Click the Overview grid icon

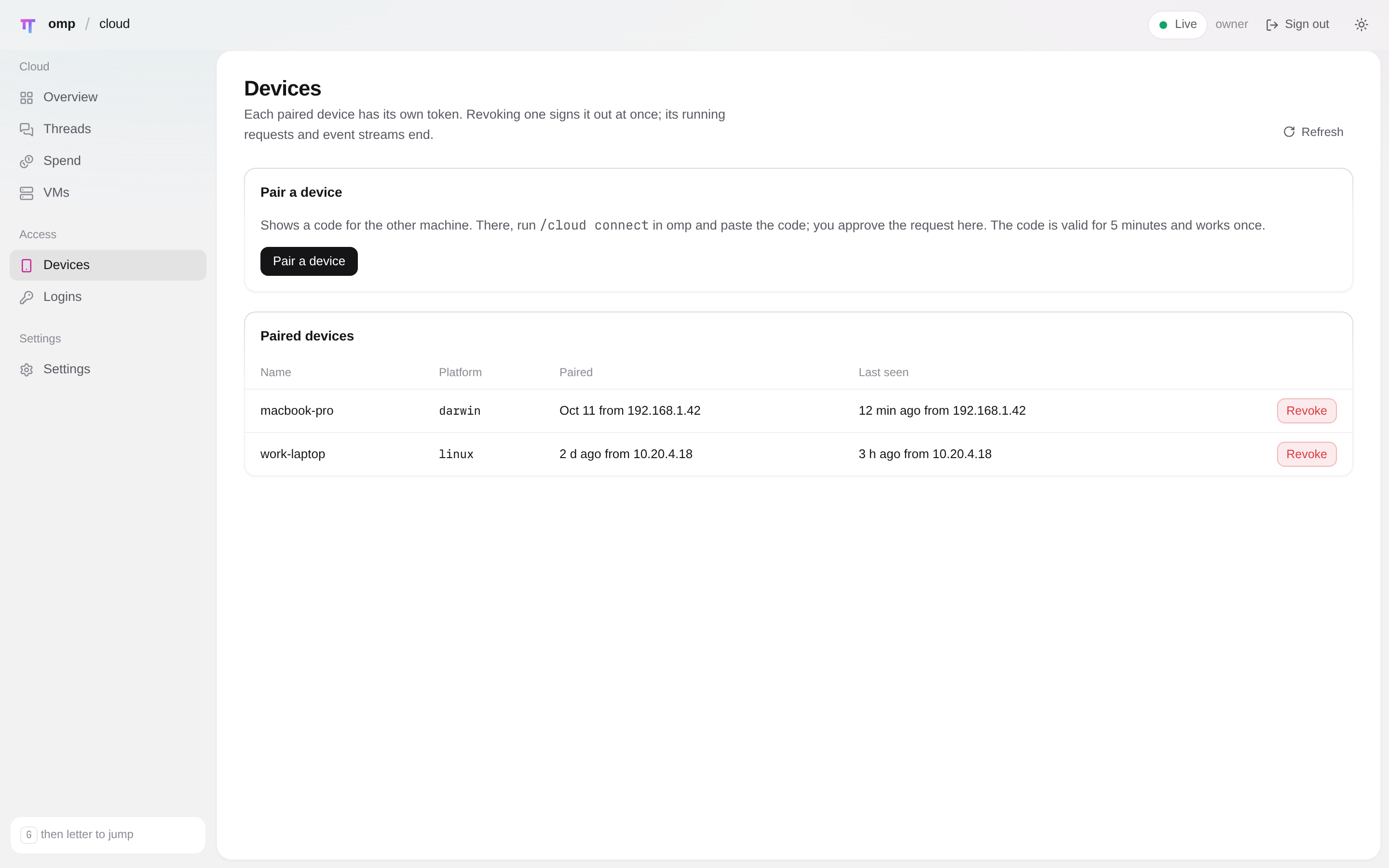pyautogui.click(x=27, y=97)
